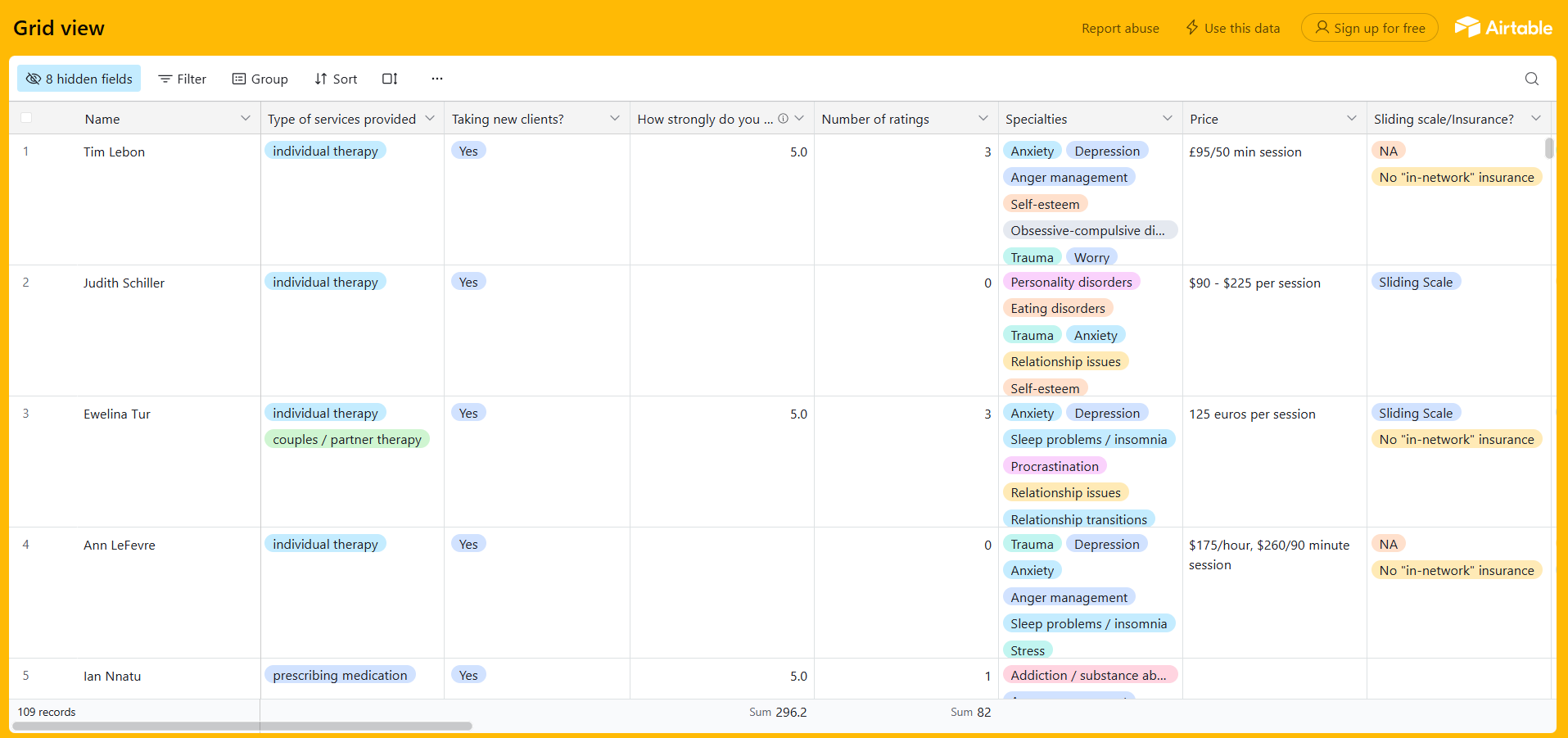This screenshot has height=738, width=1568.
Task: Open the three-dots more options menu
Action: point(437,79)
